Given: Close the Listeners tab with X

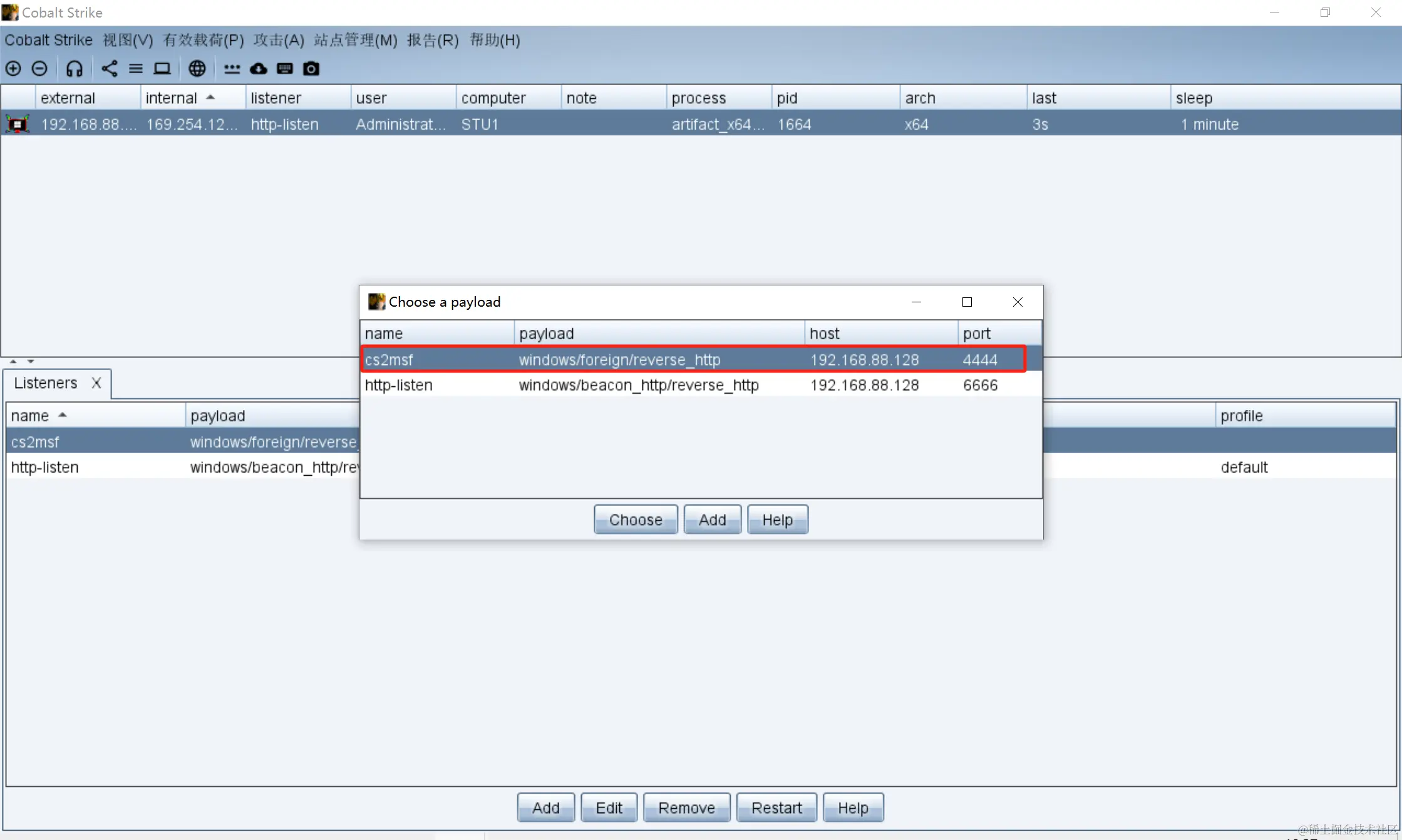Looking at the screenshot, I should [x=96, y=383].
